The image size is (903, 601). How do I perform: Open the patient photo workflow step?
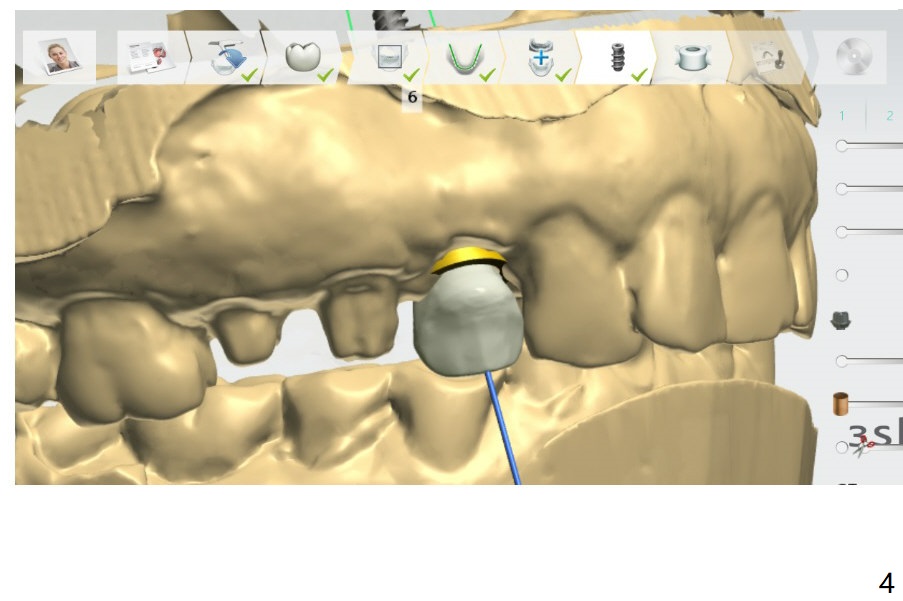(59, 58)
